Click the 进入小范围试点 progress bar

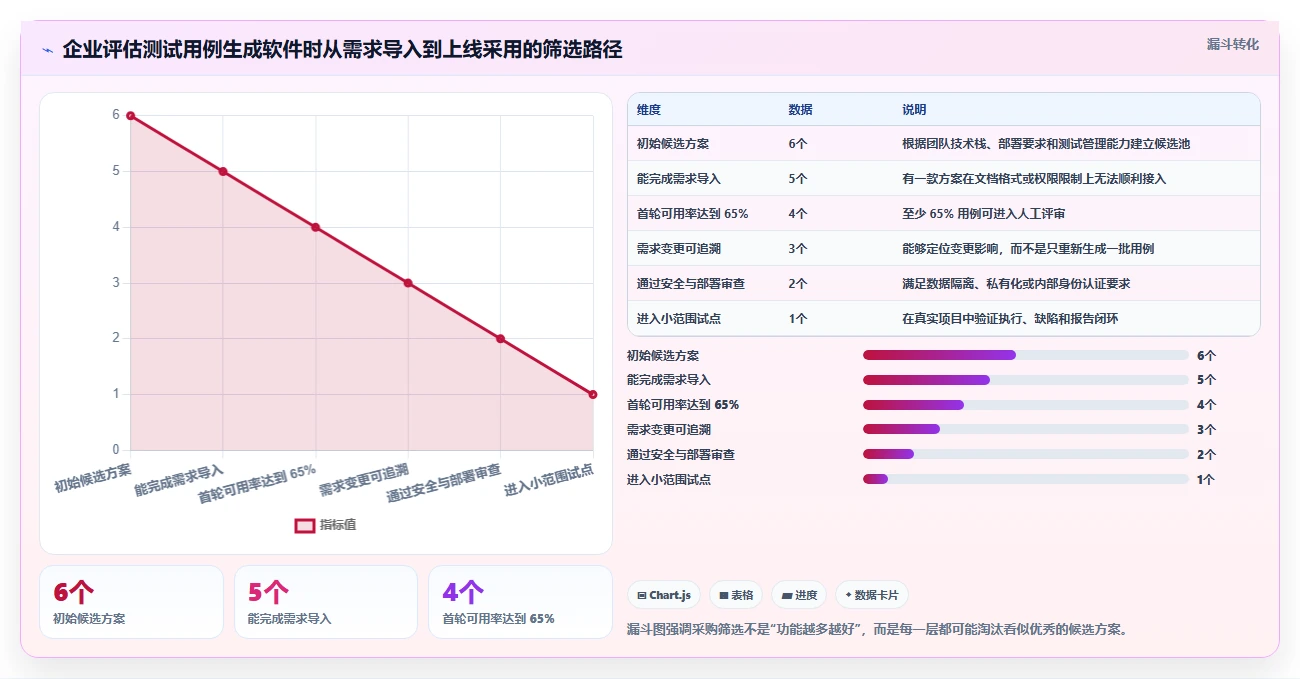pos(1026,479)
